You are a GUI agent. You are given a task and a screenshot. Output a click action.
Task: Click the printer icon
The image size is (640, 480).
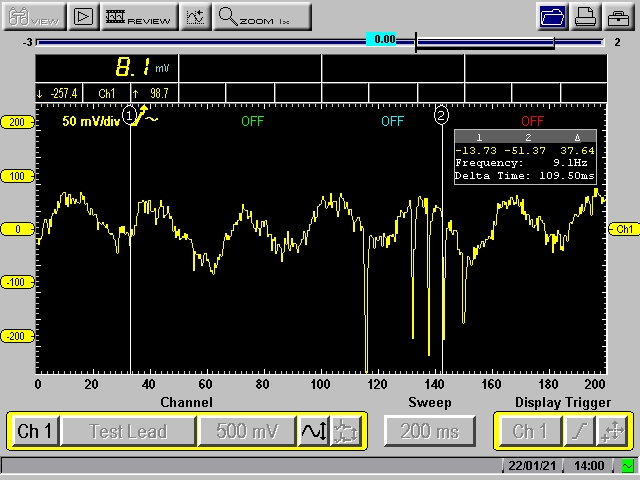click(585, 17)
